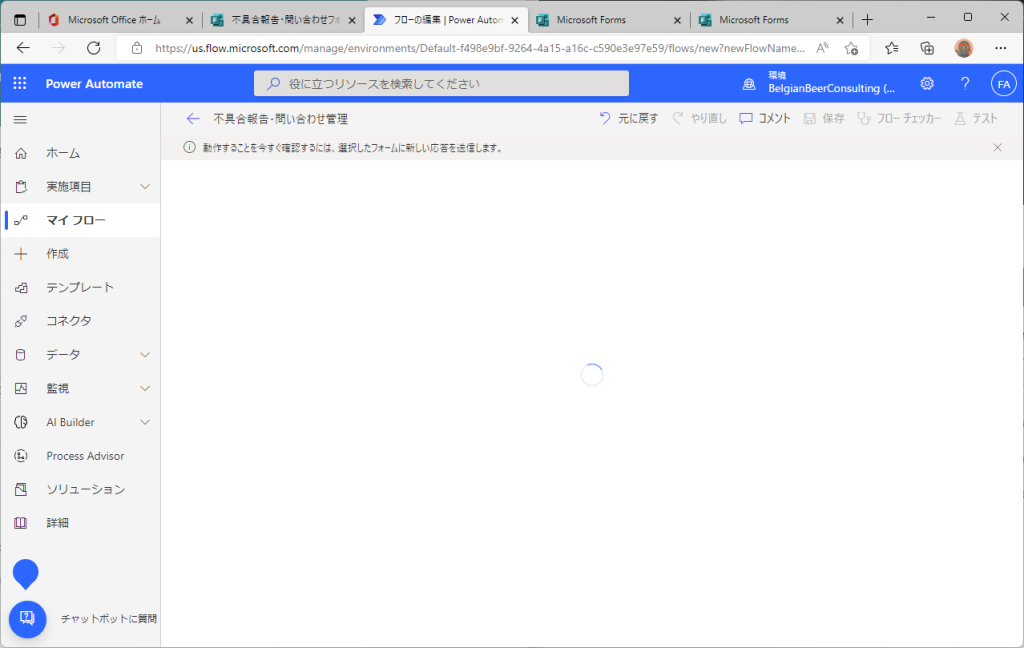Open 詳細 in the sidebar
Image resolution: width=1024 pixels, height=648 pixels.
click(80, 523)
